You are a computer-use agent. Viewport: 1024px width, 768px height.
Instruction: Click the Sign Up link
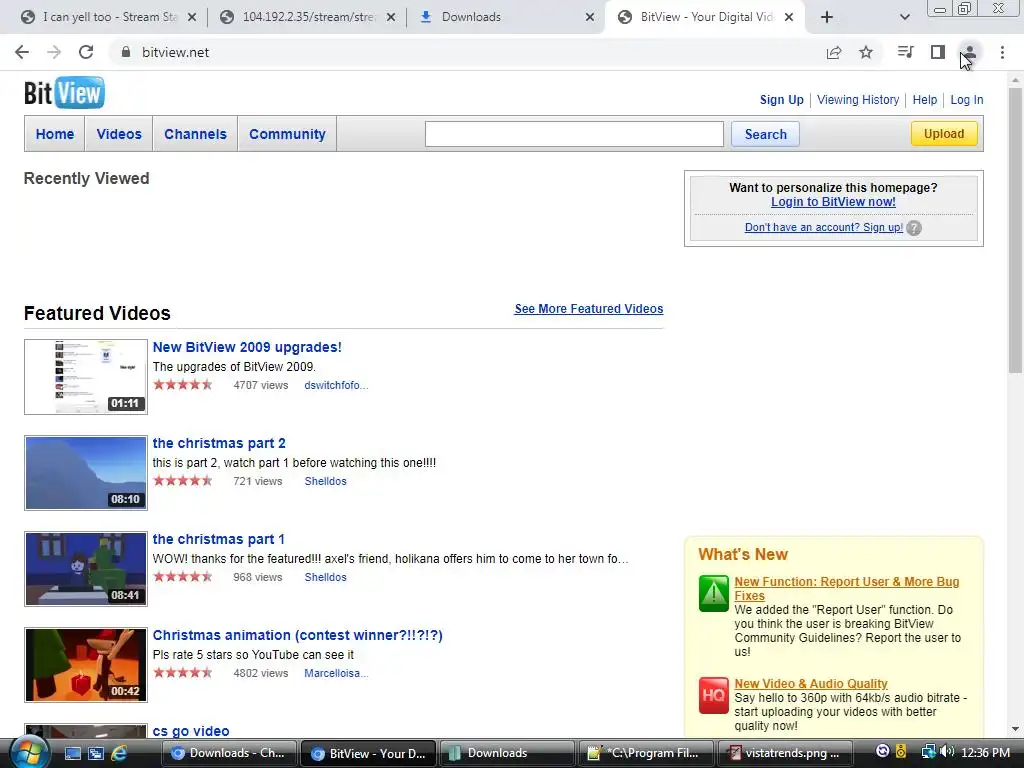[782, 100]
